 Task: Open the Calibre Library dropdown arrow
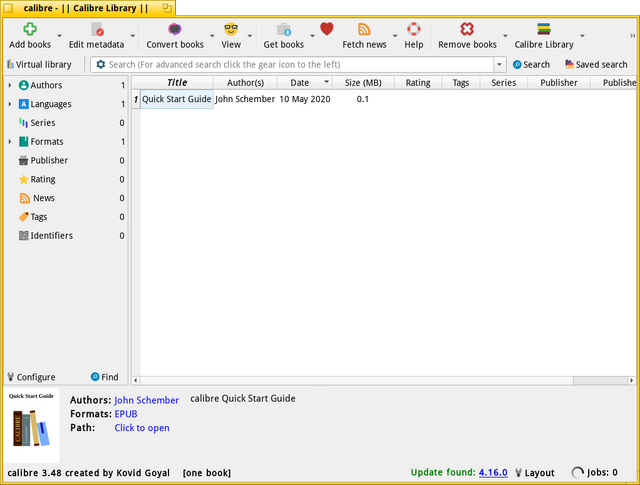click(x=582, y=36)
